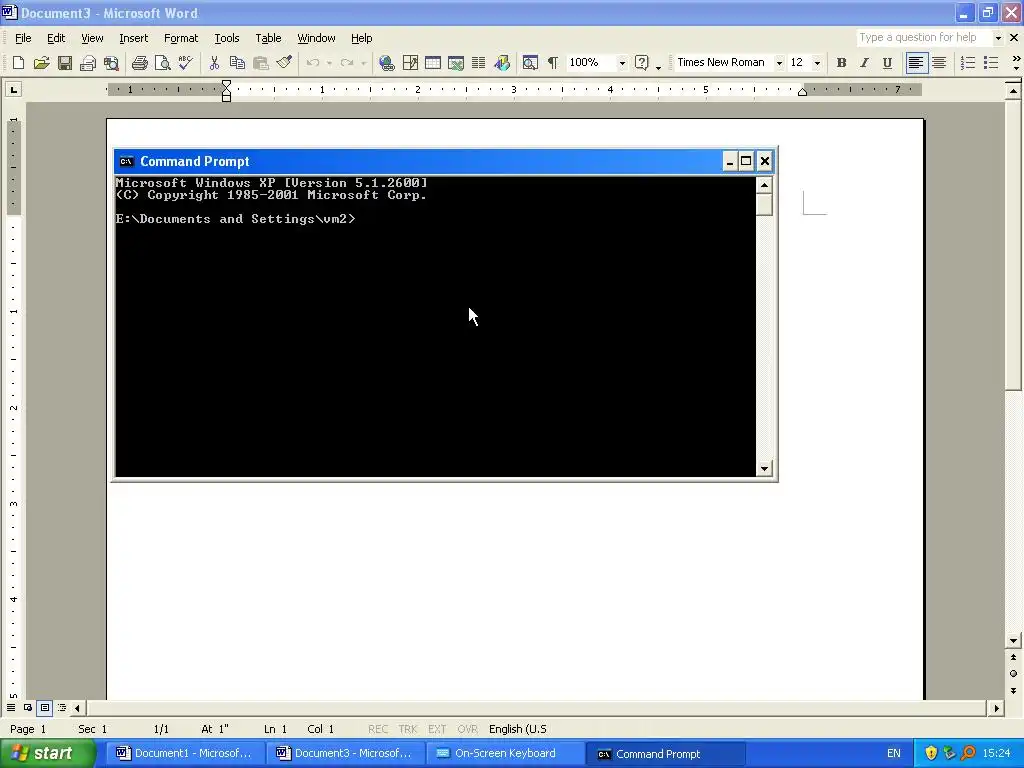Click the Search toolbar icon
Viewport: 1024px width, 768px height.
tap(112, 63)
